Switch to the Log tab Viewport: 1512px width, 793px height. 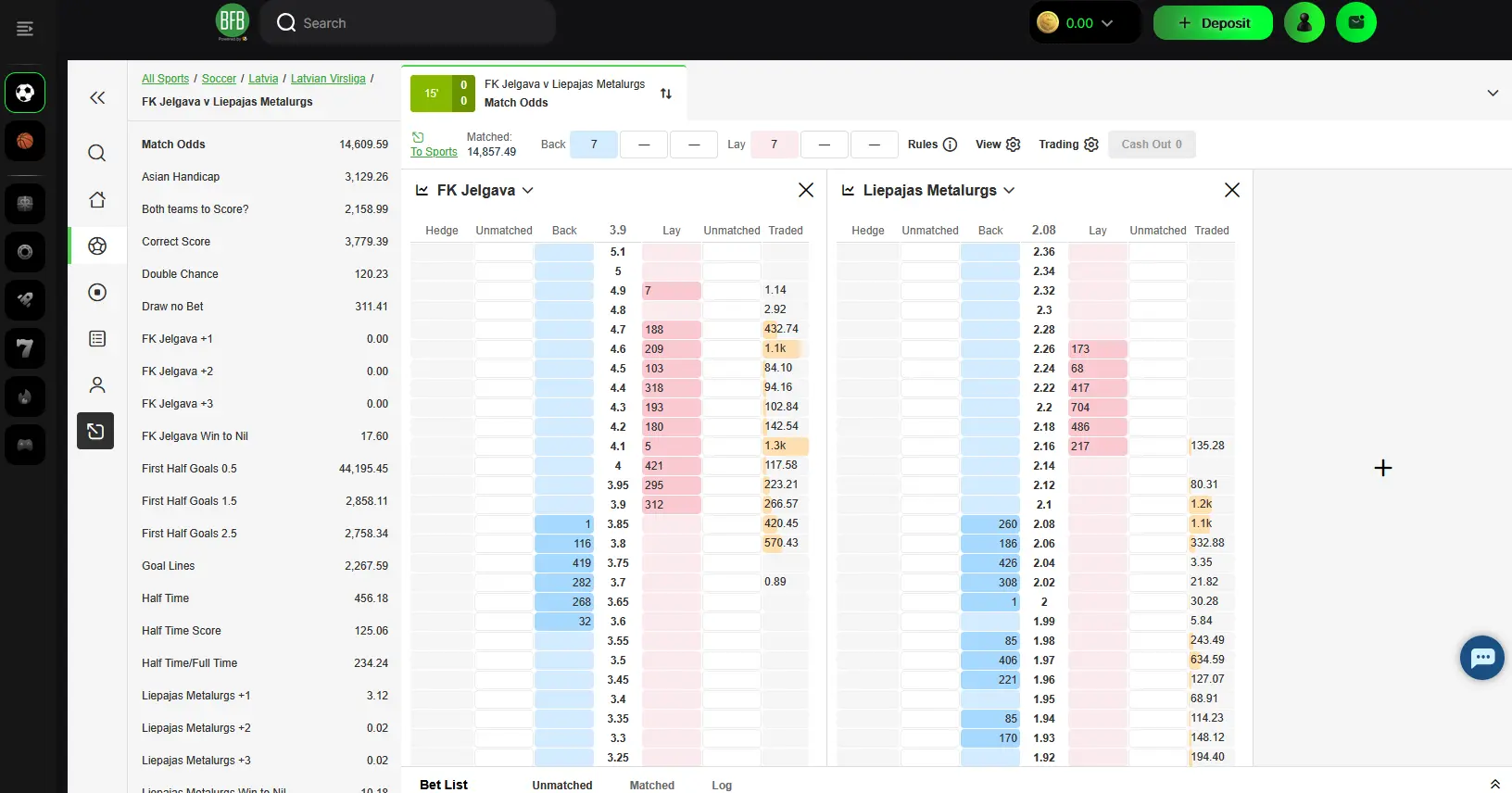click(722, 785)
